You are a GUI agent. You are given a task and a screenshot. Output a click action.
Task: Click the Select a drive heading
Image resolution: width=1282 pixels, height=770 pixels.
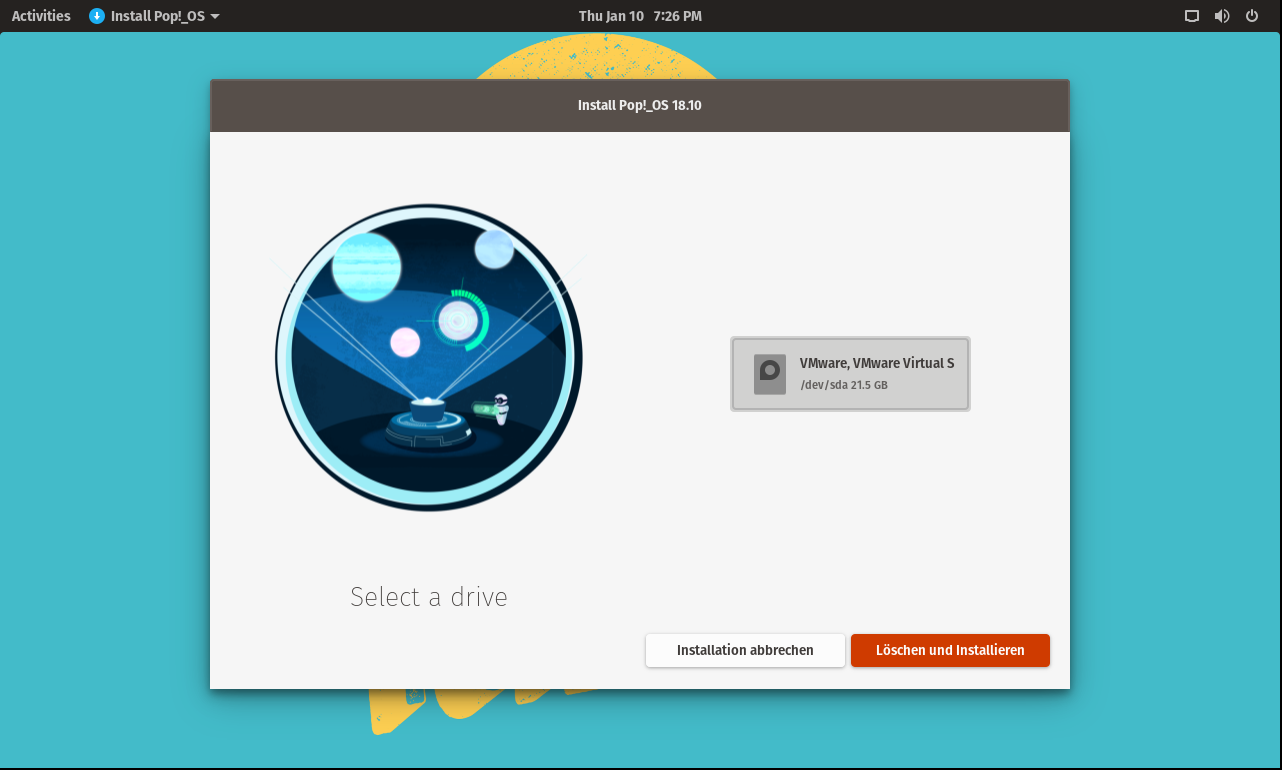pos(429,597)
